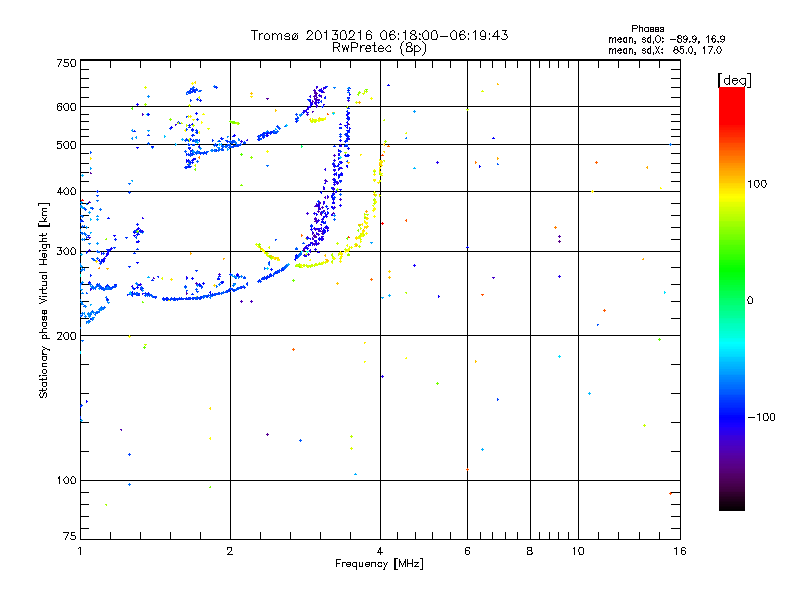The height and width of the screenshot is (600, 800).
Task: Click the x-axis label '16'
Action: pos(680,551)
